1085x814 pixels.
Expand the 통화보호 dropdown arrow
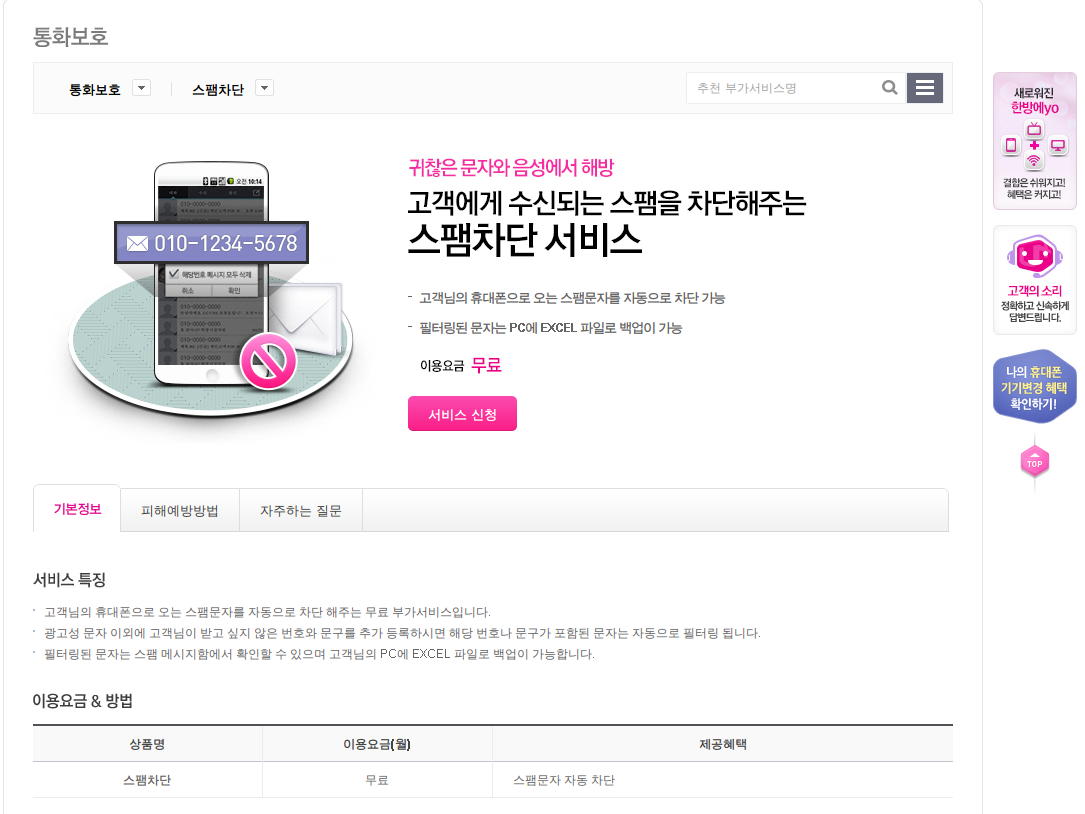click(141, 88)
